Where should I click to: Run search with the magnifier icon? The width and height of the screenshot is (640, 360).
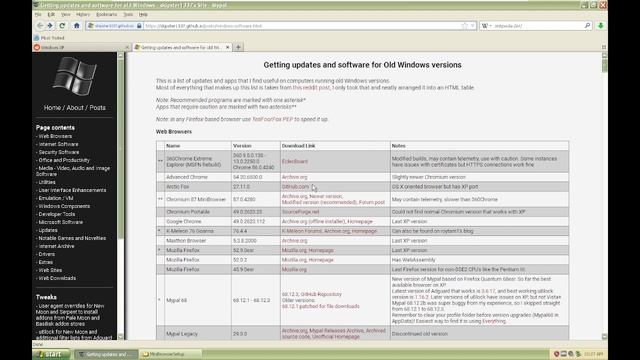pyautogui.click(x=587, y=26)
